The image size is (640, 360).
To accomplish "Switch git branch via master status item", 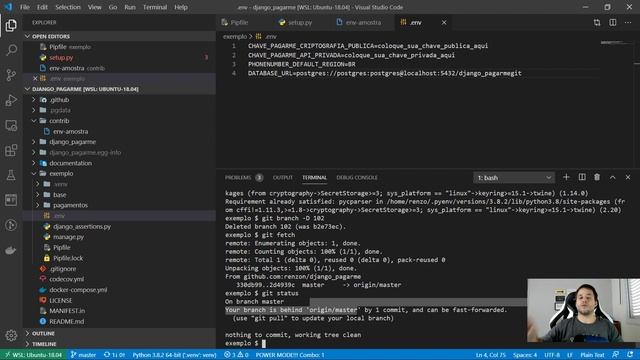I will (x=84, y=355).
